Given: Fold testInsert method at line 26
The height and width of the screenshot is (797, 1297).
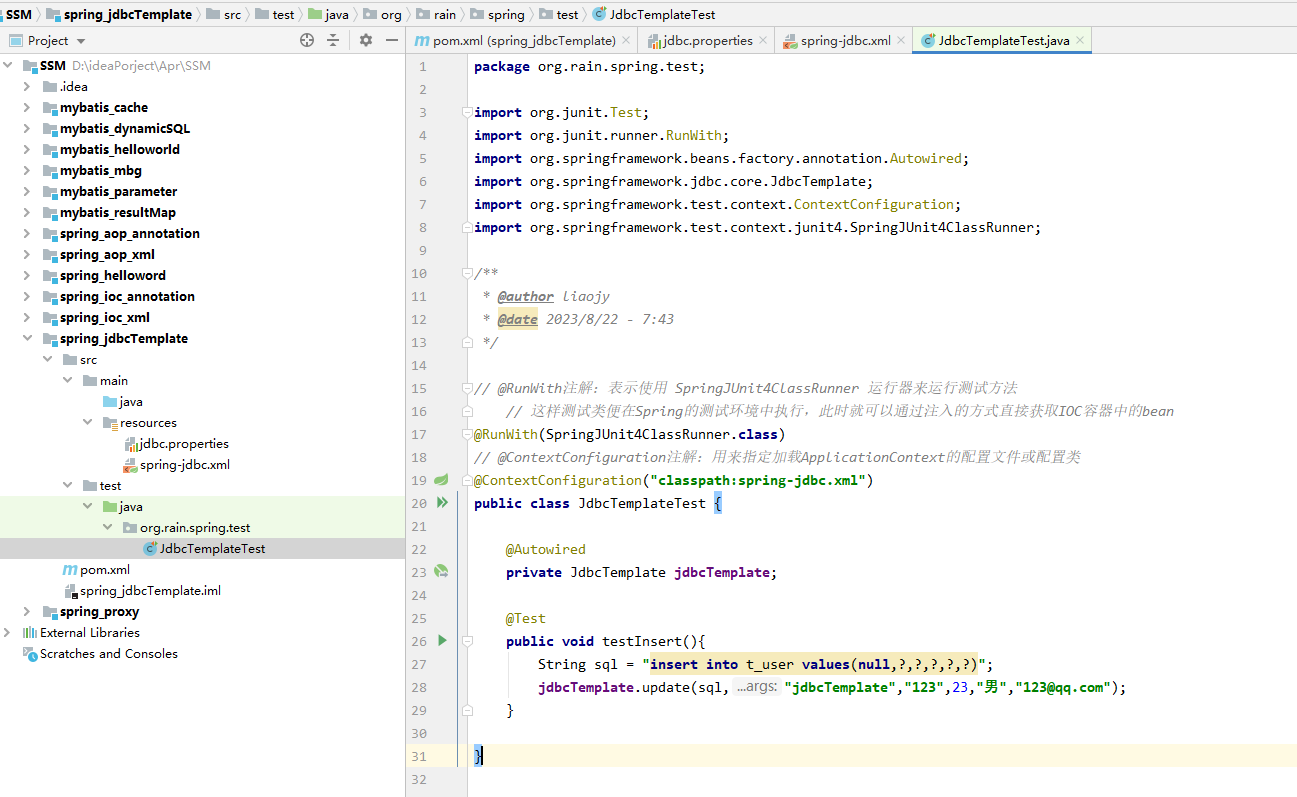Looking at the screenshot, I should pos(467,641).
